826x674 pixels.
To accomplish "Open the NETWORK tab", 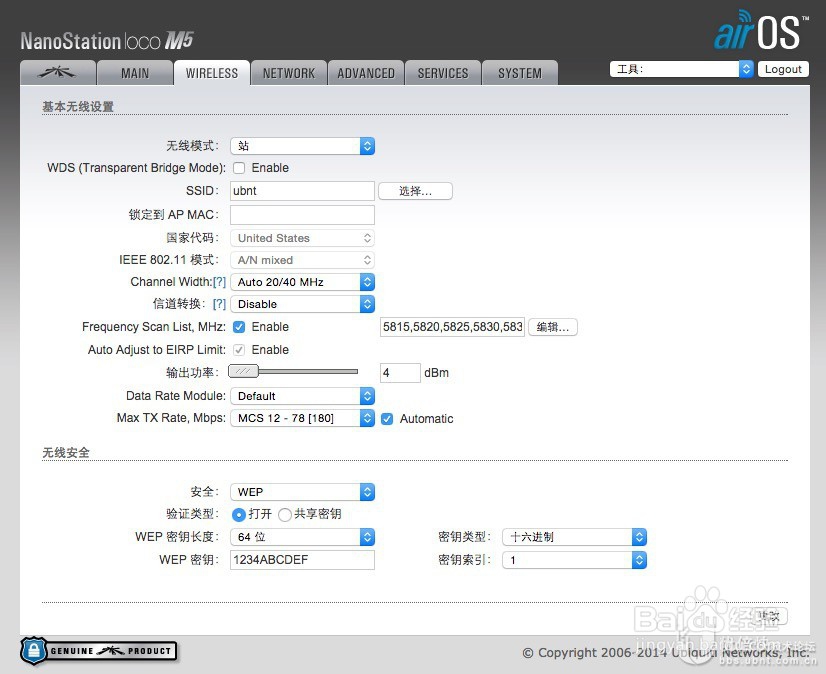I will [x=289, y=73].
